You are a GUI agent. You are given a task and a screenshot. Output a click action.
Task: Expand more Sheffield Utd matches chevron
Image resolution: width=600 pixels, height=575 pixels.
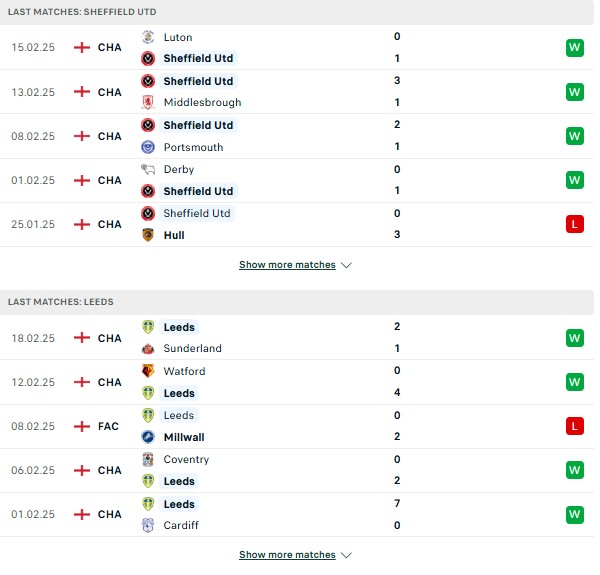(346, 265)
